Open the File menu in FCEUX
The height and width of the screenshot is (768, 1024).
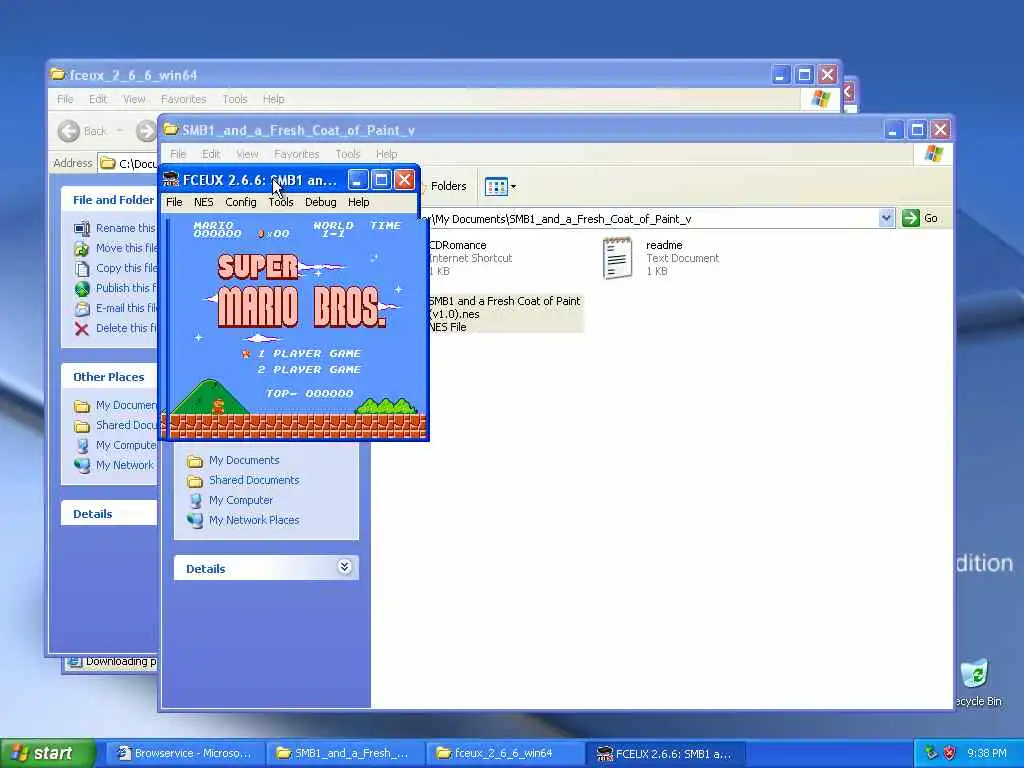pos(174,202)
